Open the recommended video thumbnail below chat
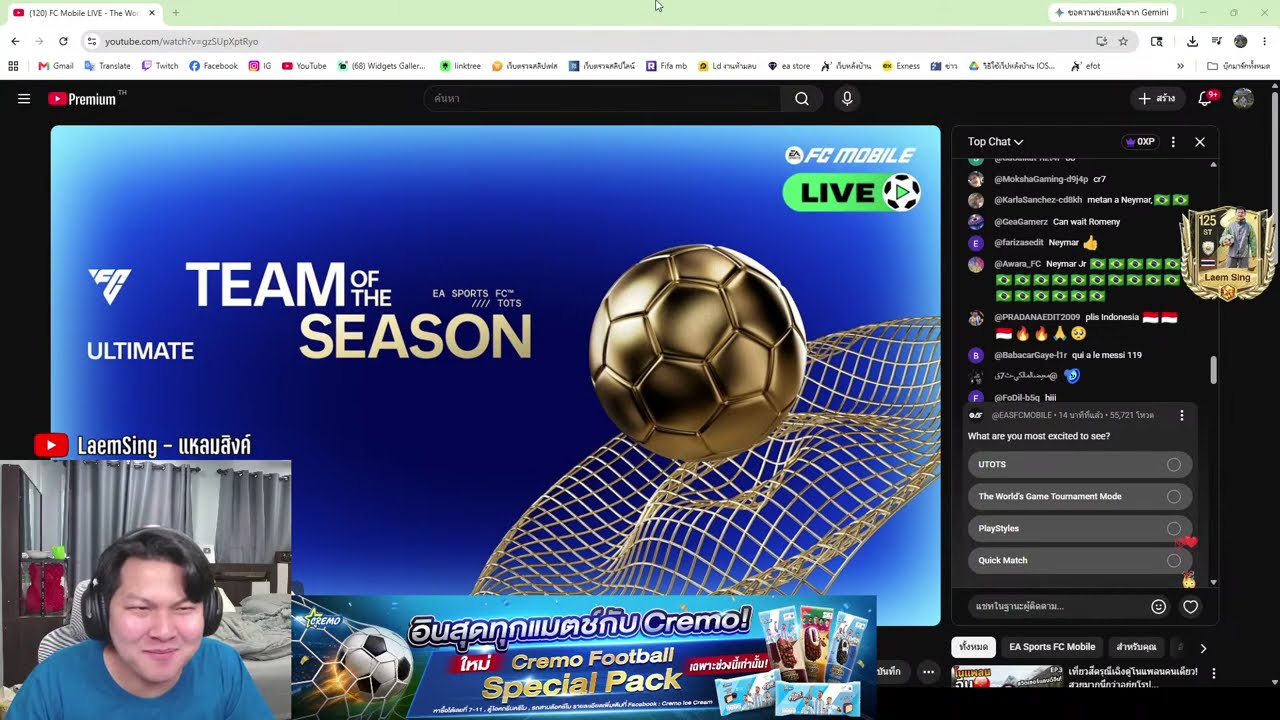 pos(1006,678)
